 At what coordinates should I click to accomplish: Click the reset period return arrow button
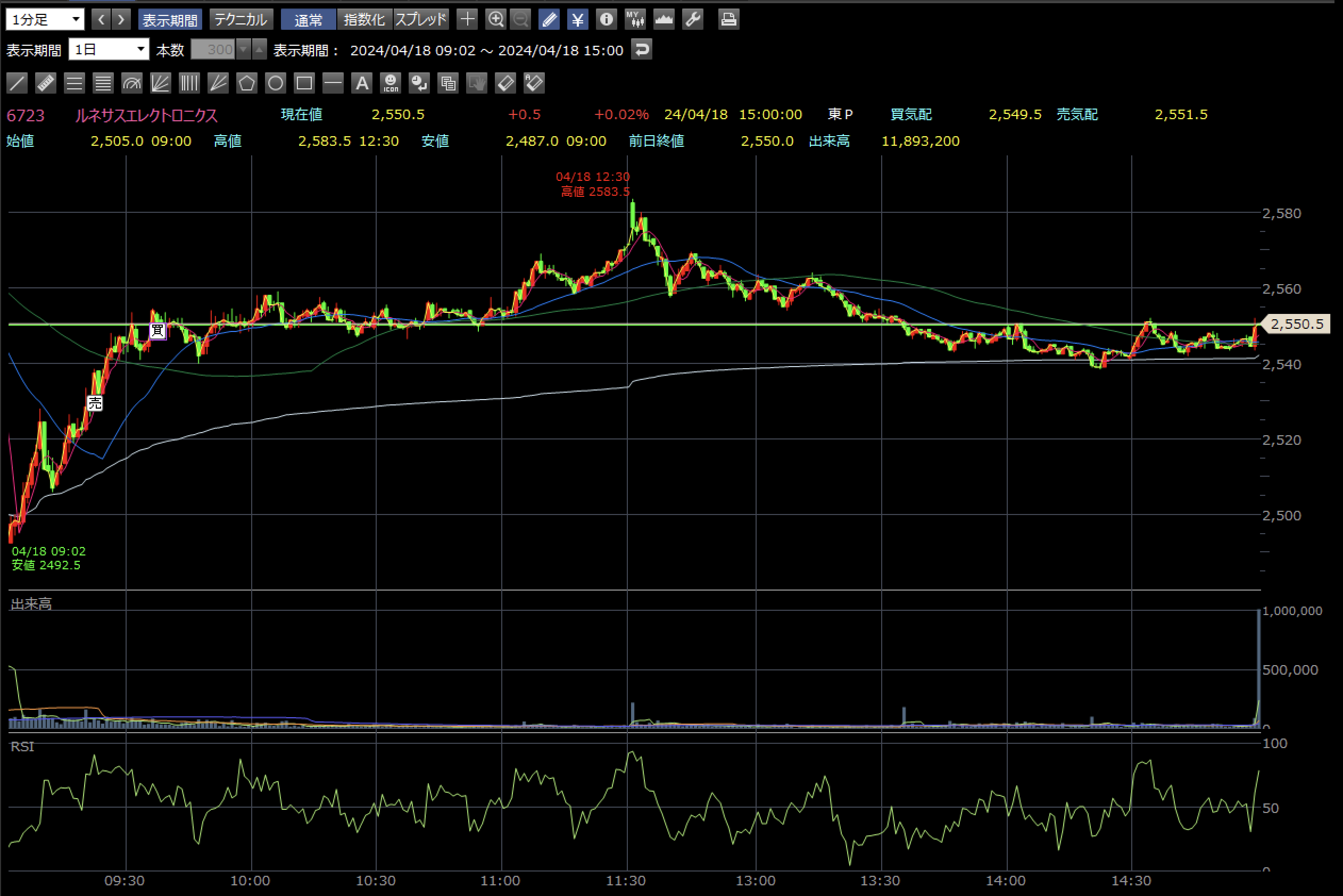coord(642,49)
